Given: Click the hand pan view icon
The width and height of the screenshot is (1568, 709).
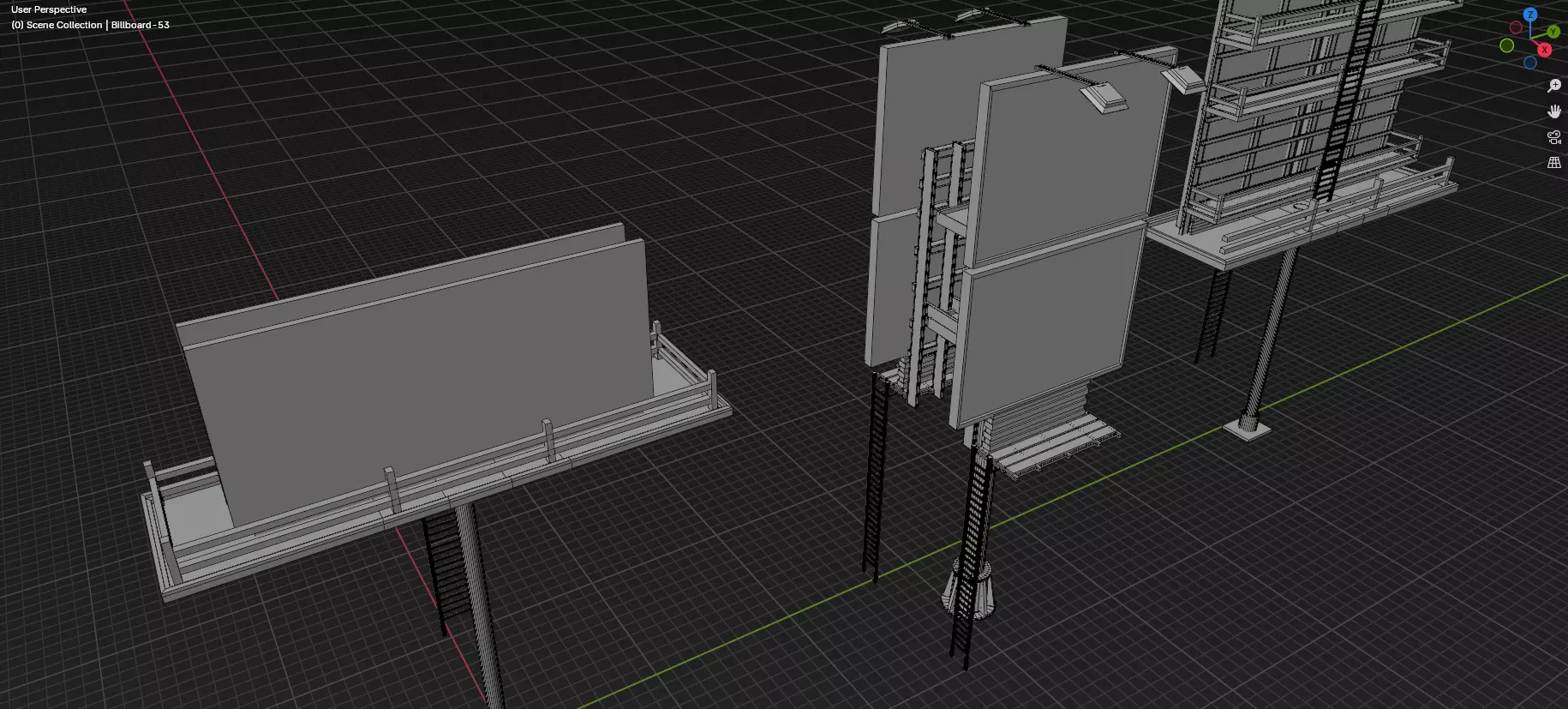Looking at the screenshot, I should pos(1554,111).
